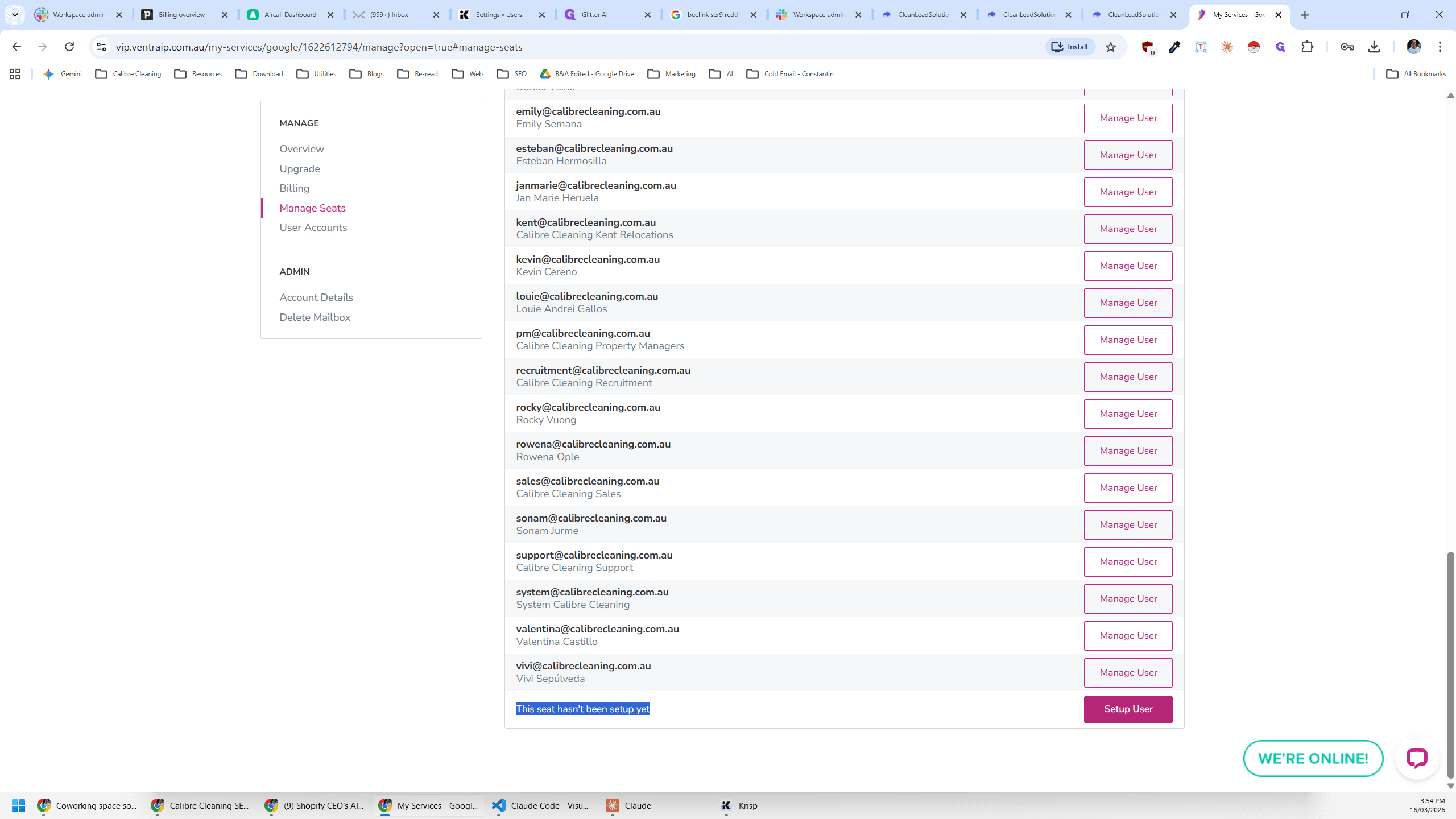View site information icon in address bar

click(x=101, y=47)
